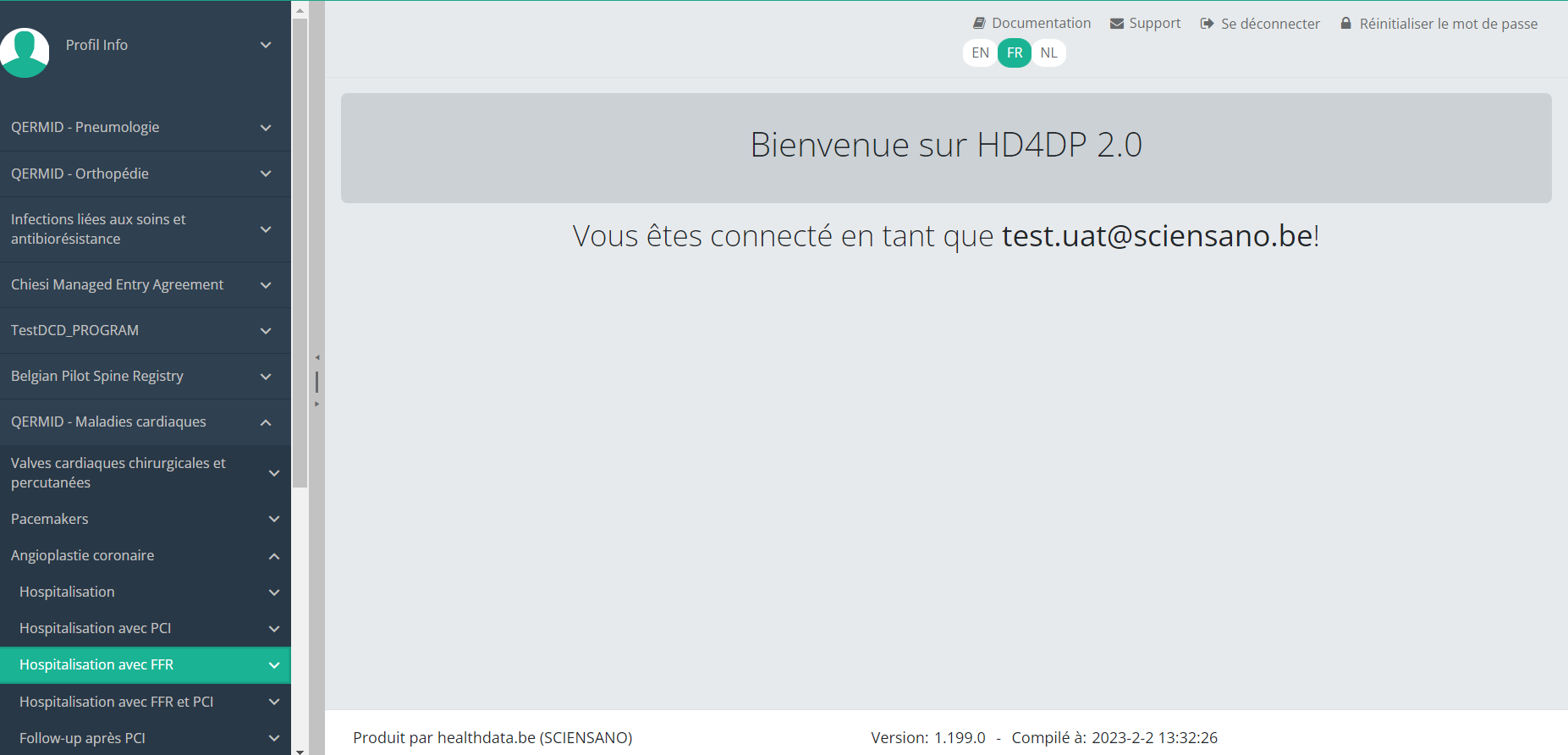Screen dimensions: 1568x755
Task: Click the padlock icon for password reset
Action: pyautogui.click(x=1345, y=24)
